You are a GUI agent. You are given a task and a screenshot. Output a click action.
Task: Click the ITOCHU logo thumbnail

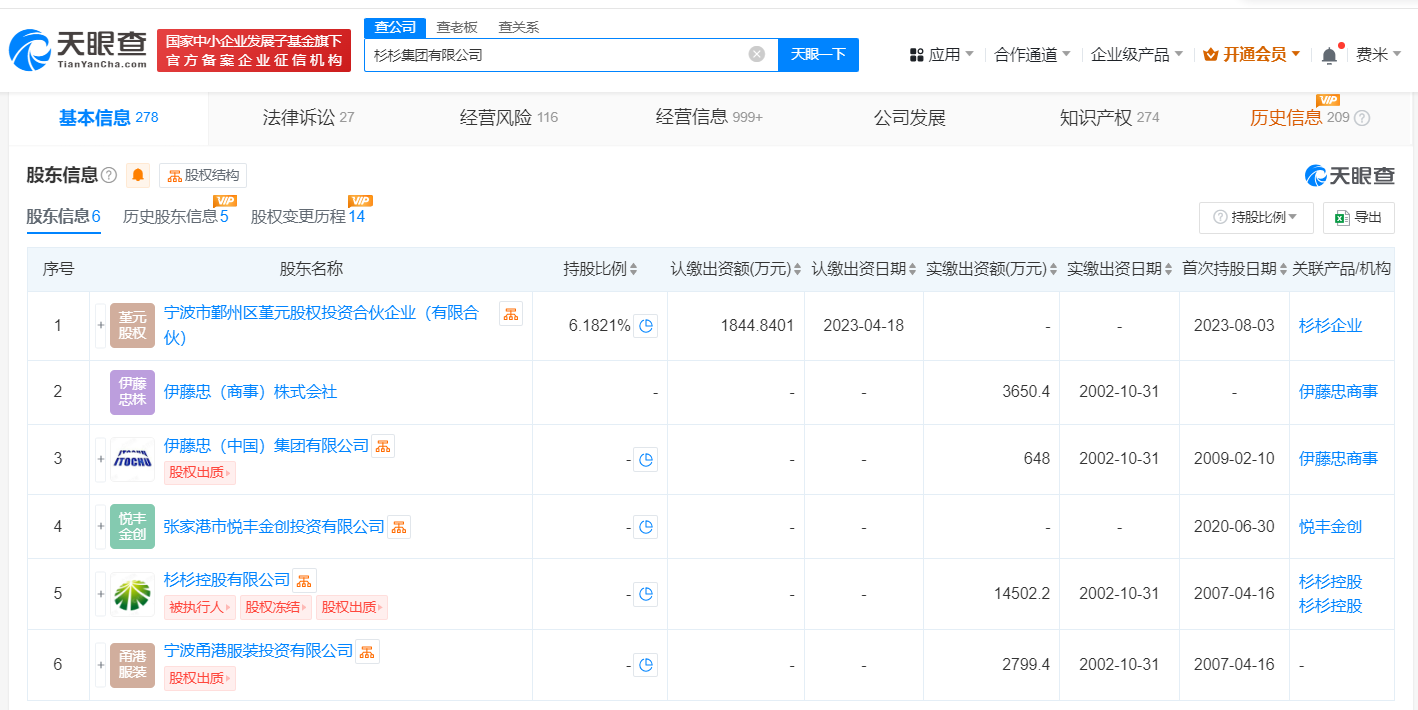133,459
